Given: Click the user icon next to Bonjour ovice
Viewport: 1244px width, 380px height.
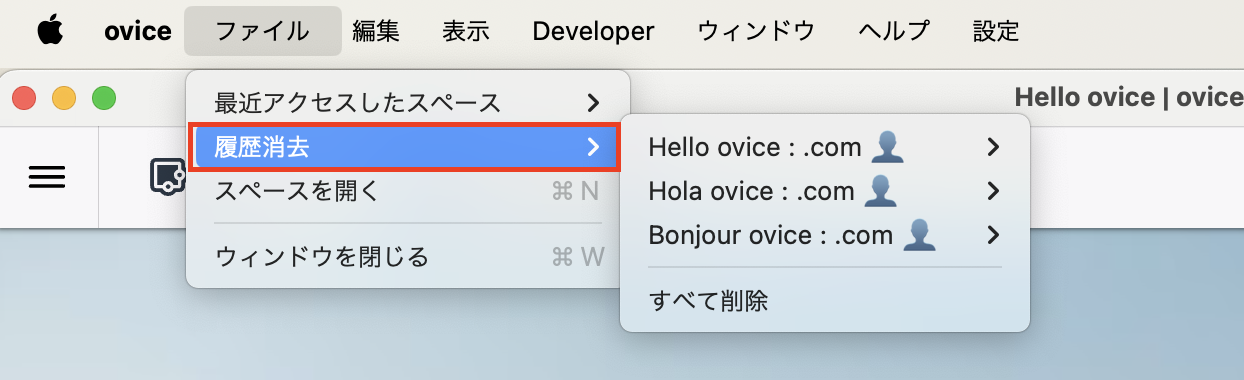Looking at the screenshot, I should click(919, 235).
